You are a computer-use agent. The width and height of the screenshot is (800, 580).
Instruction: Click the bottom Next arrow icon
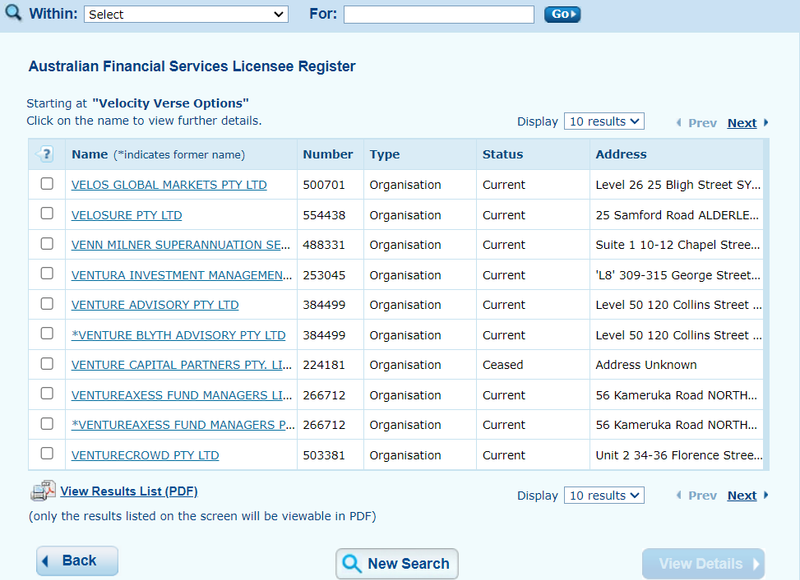766,495
